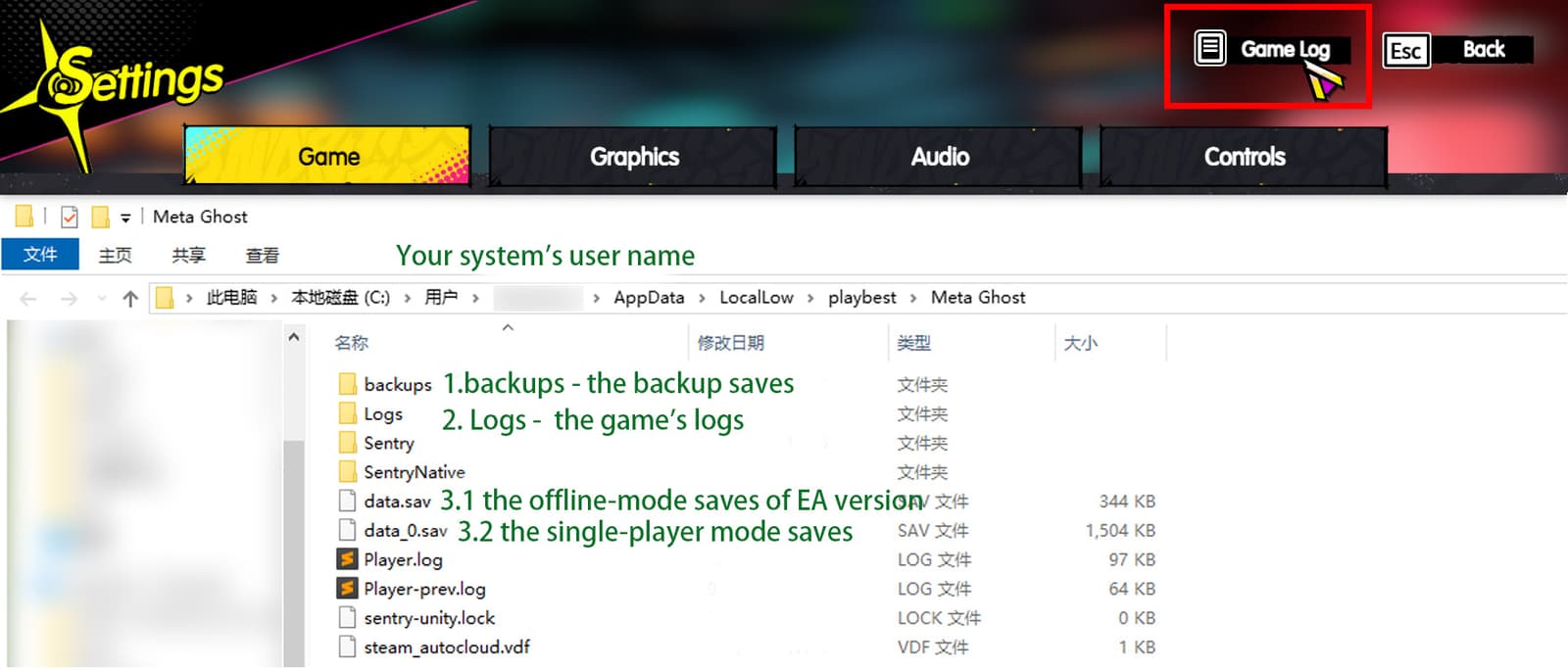The image size is (1568, 670).
Task: Select the Player.log Sublime icon
Action: coord(347,559)
